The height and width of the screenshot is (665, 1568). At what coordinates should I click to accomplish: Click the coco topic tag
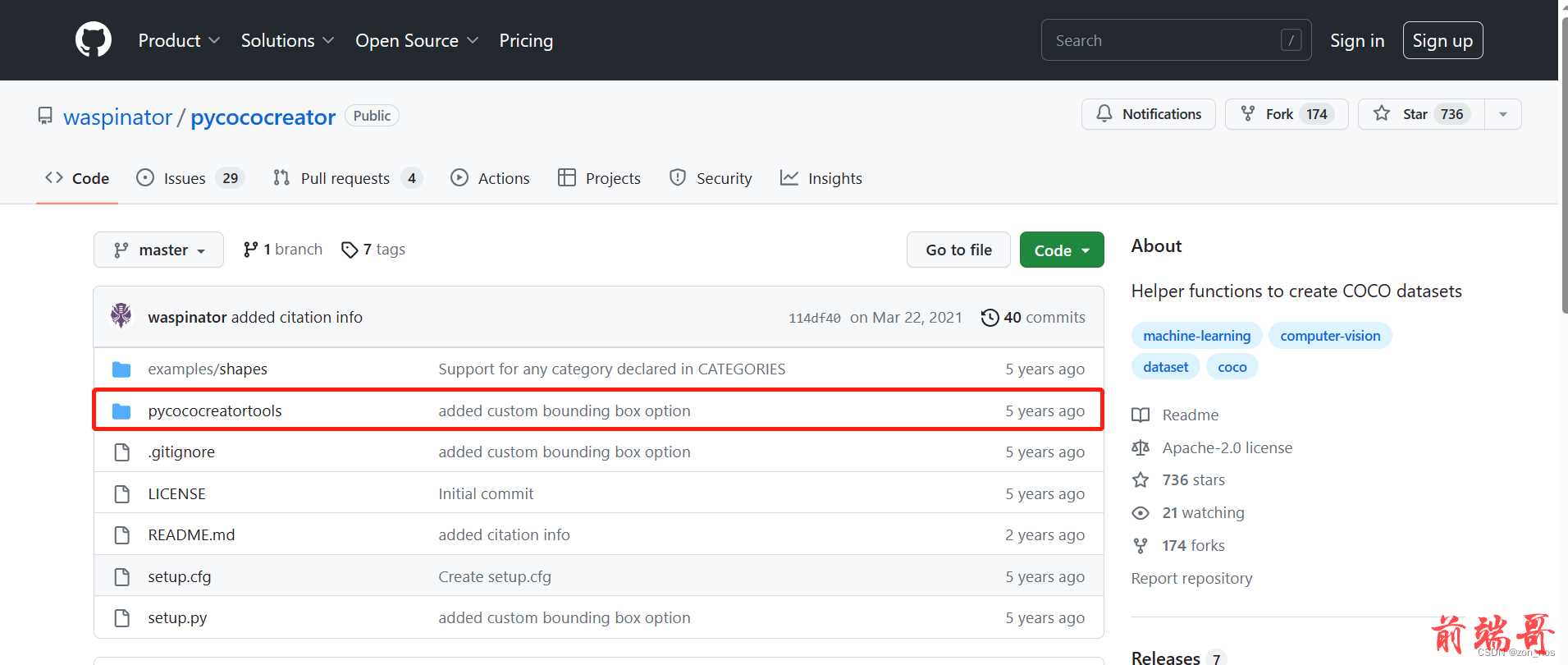(x=1232, y=367)
